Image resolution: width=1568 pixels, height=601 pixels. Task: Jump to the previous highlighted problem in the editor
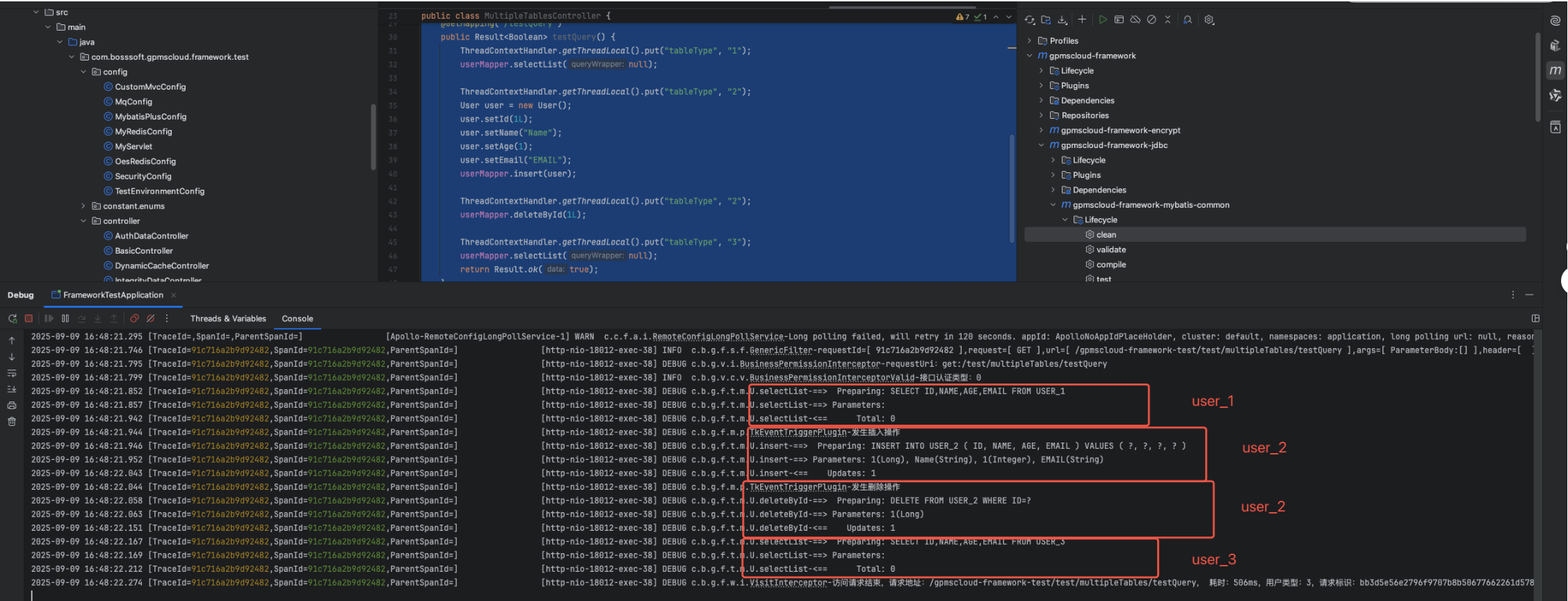click(996, 17)
